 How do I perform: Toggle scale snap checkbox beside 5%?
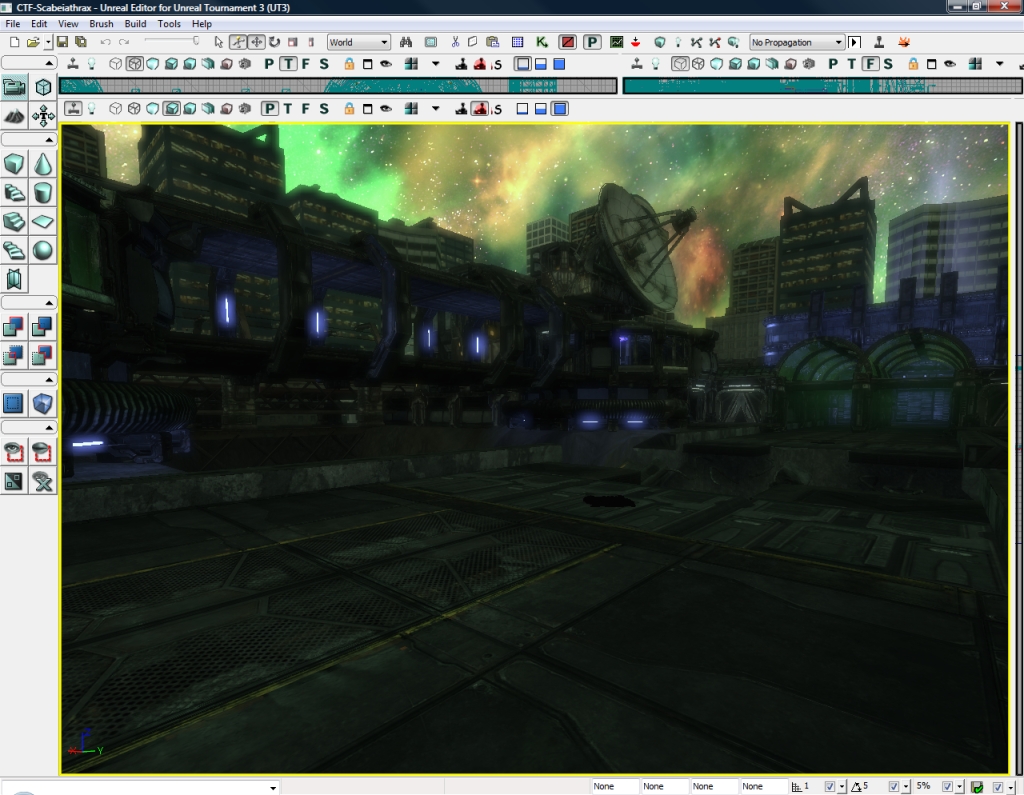click(x=947, y=787)
